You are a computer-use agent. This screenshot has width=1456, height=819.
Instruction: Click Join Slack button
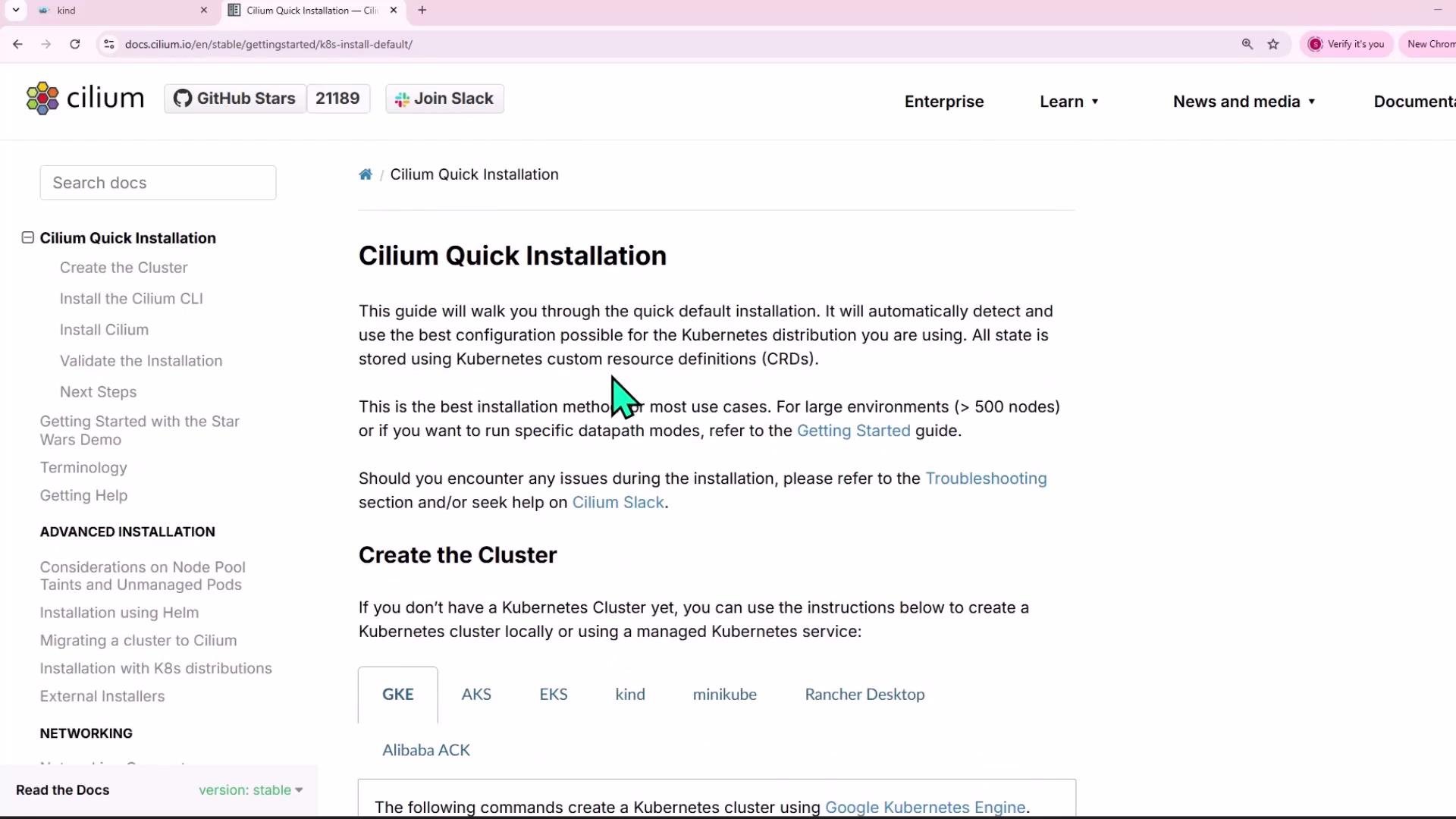(444, 99)
